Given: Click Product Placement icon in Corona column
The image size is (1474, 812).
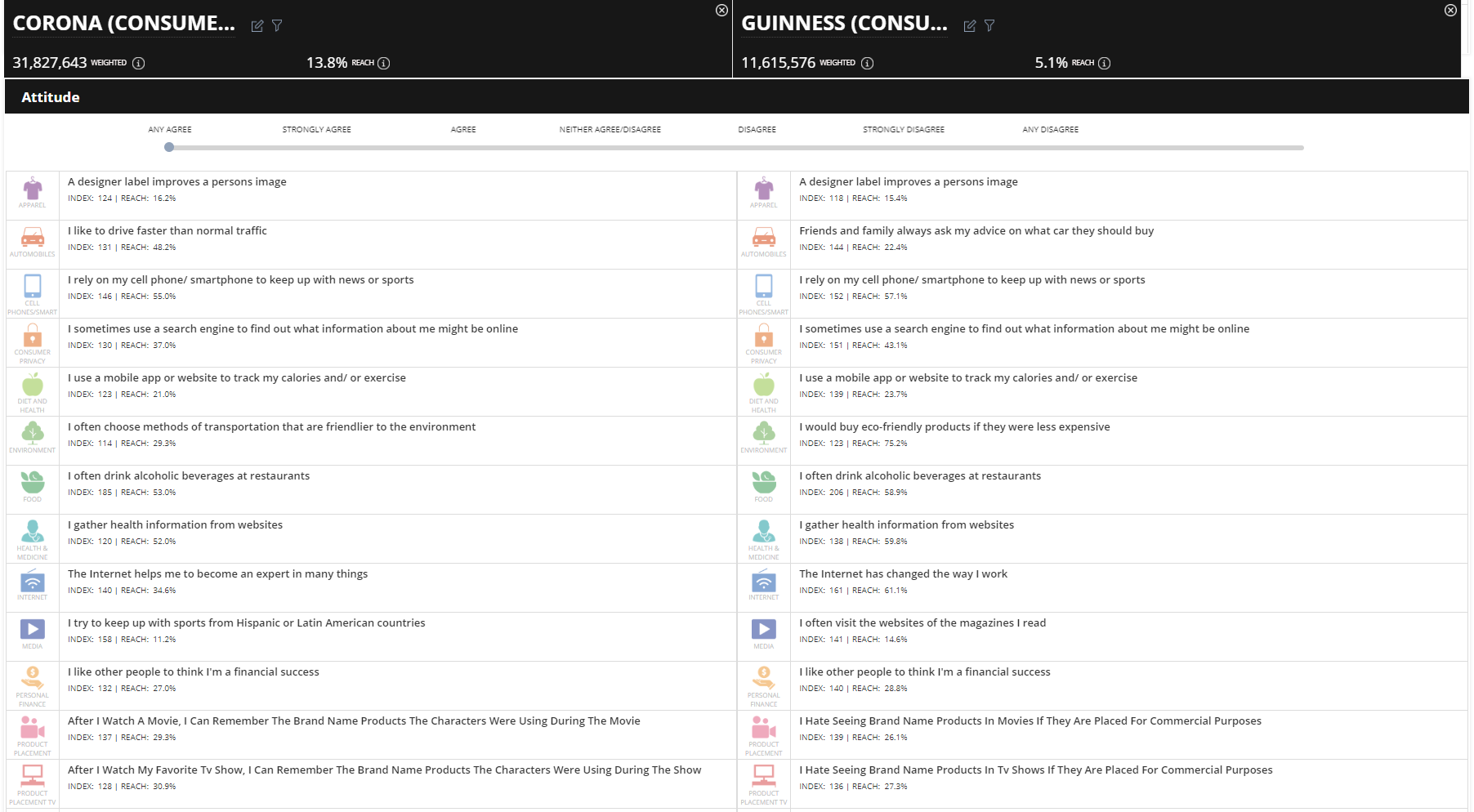Looking at the screenshot, I should tap(33, 727).
